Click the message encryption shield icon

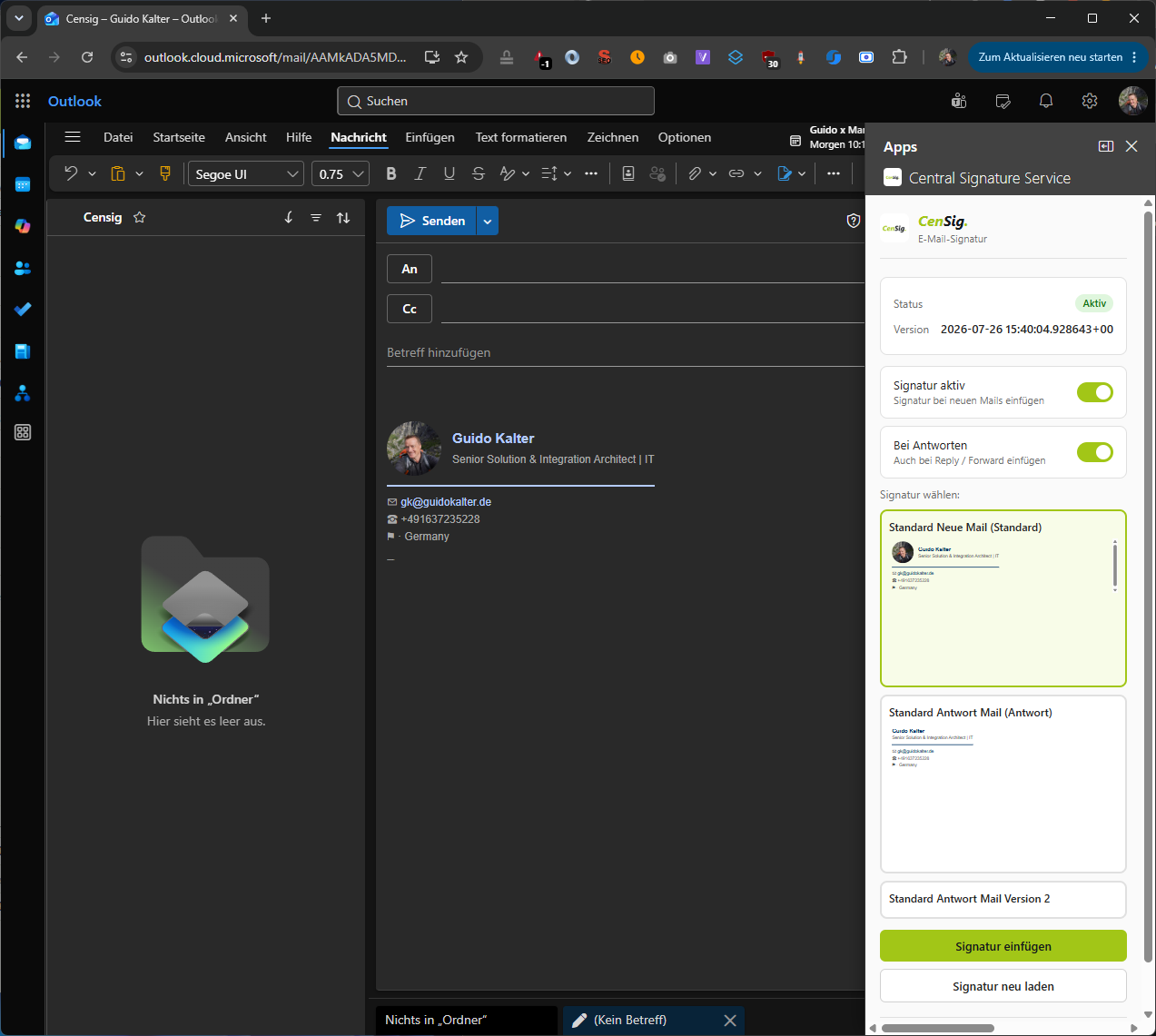pos(853,221)
